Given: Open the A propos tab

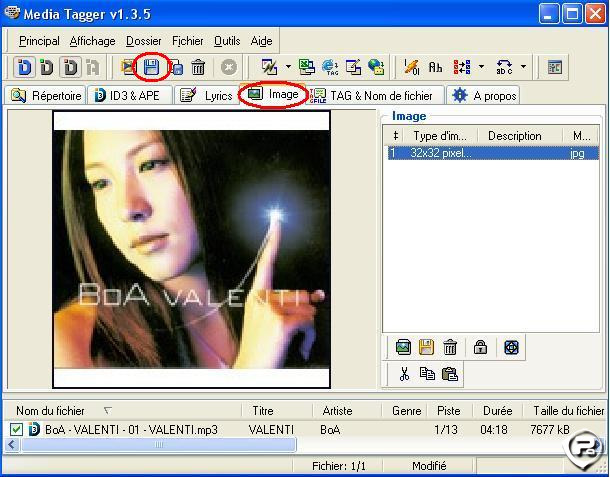Looking at the screenshot, I should [x=483, y=95].
